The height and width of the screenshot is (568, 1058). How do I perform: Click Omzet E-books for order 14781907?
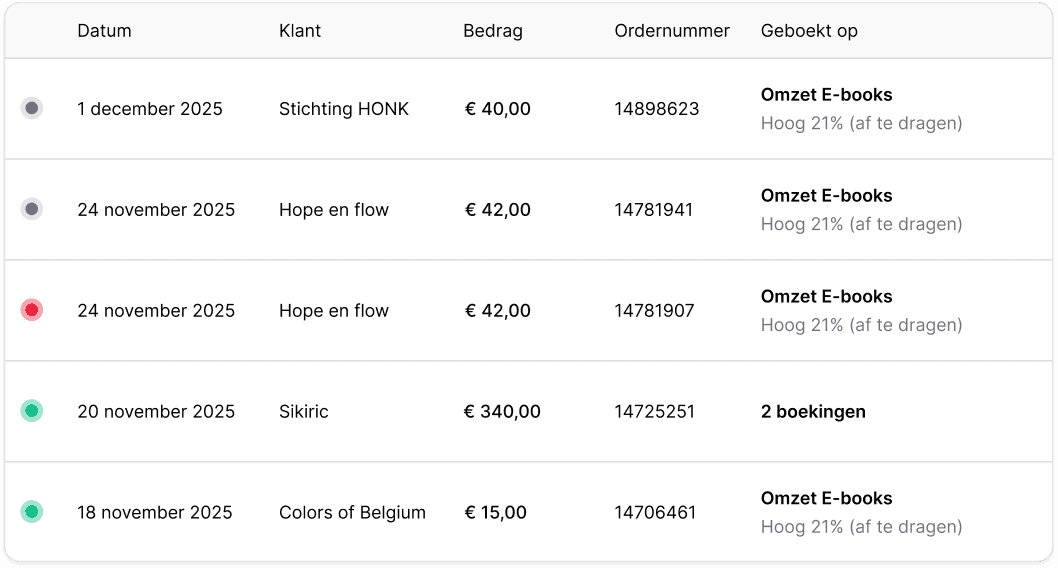click(x=827, y=296)
